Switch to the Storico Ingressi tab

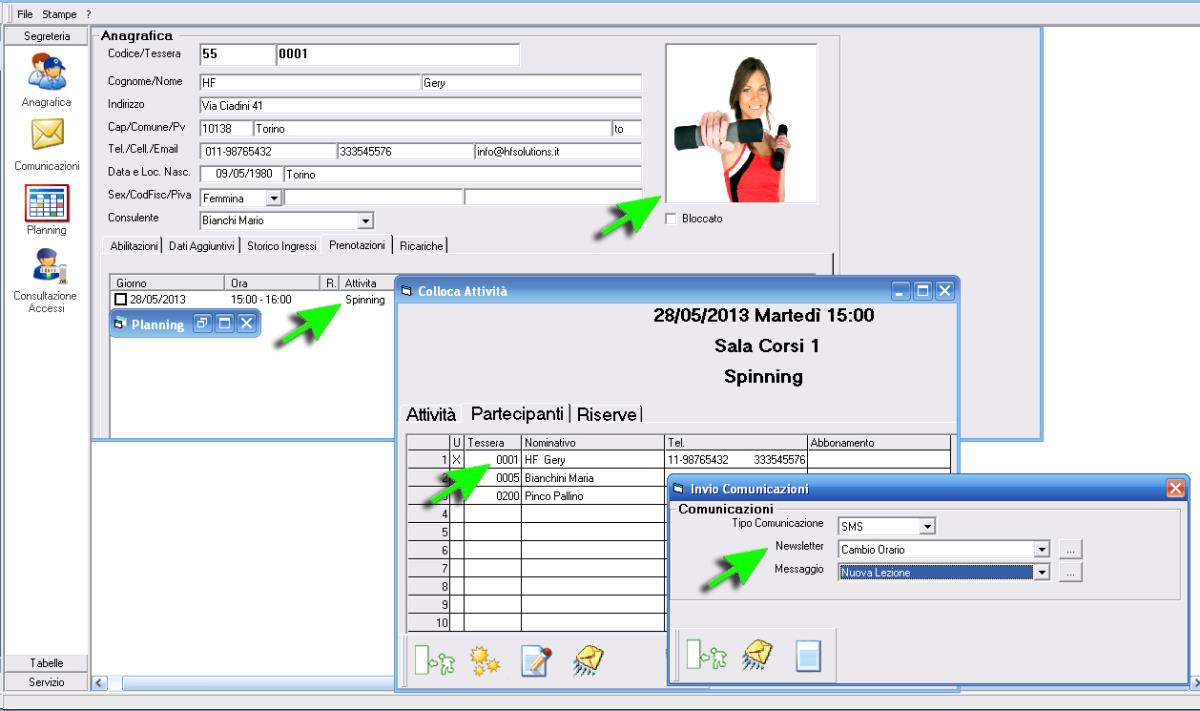pyautogui.click(x=283, y=245)
